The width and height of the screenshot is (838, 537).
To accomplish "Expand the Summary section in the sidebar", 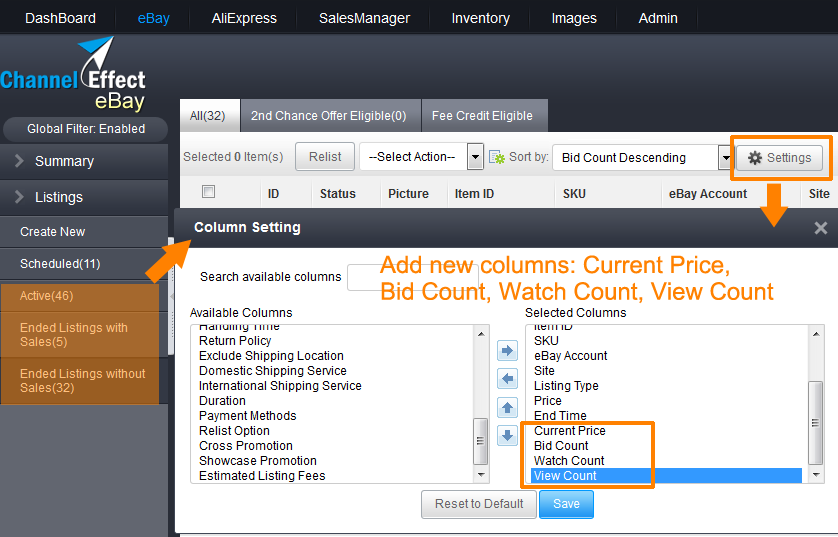I will pyautogui.click(x=84, y=161).
